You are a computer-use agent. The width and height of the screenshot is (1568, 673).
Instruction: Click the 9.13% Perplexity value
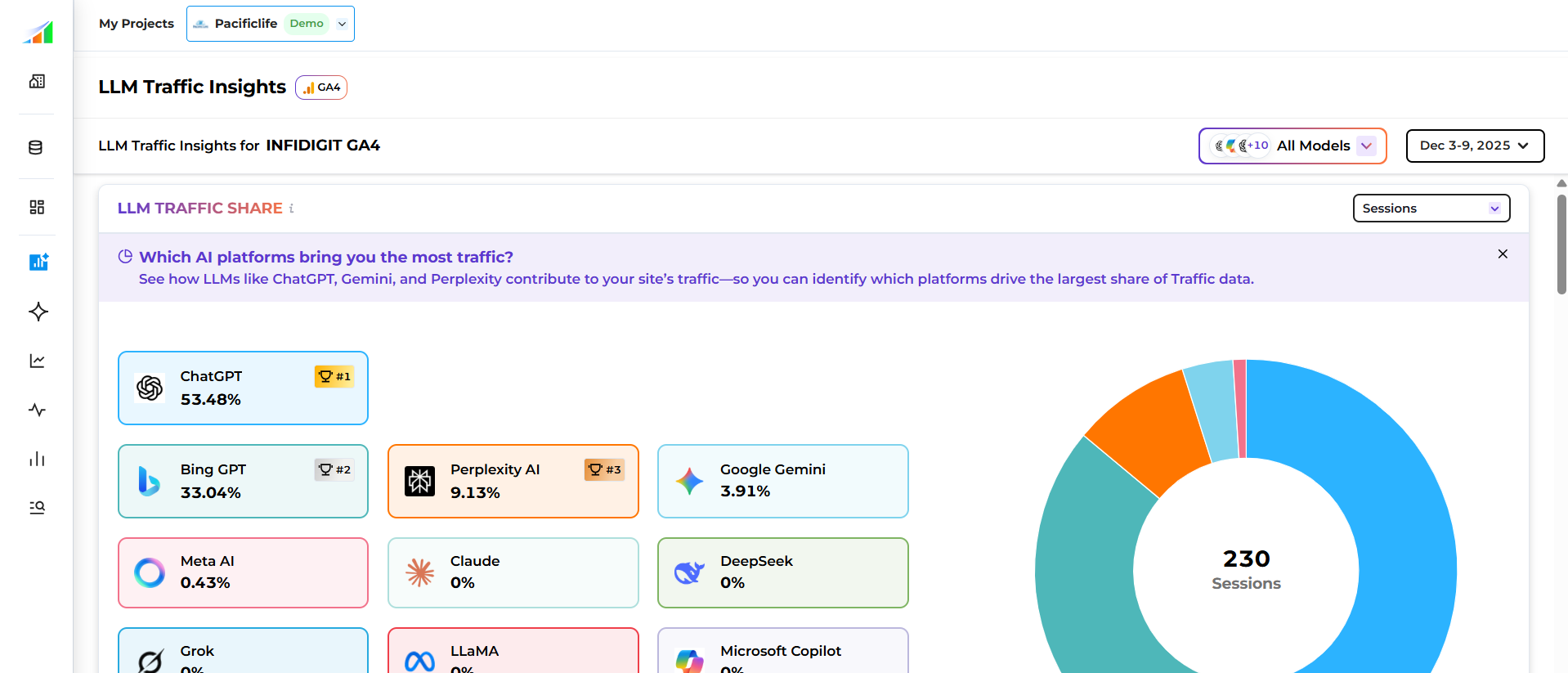[x=475, y=493]
